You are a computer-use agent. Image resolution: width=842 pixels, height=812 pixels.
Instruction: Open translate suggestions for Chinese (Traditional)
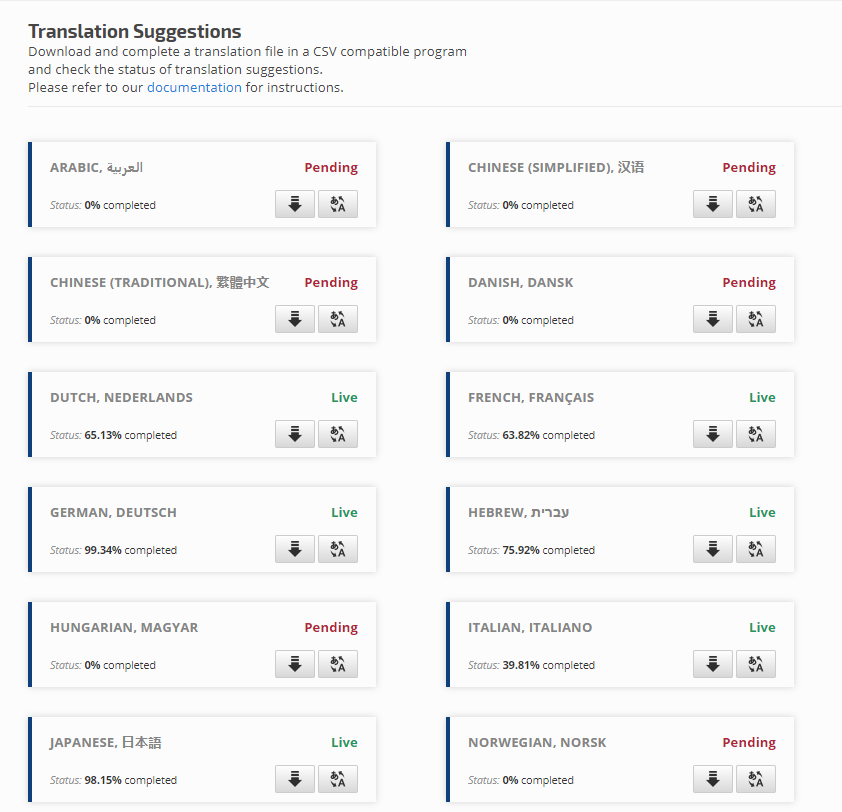coord(337,319)
